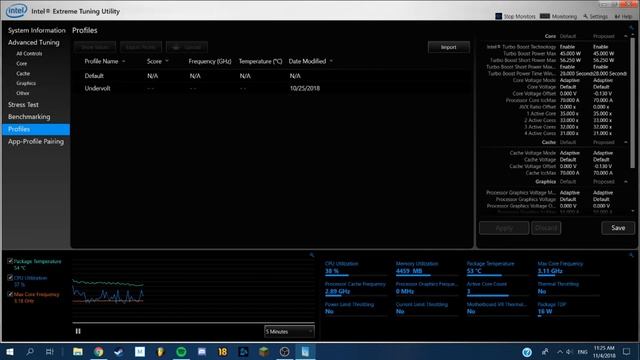640x360 pixels.
Task: Collapse the Graphics settings section
Action: coord(626,182)
